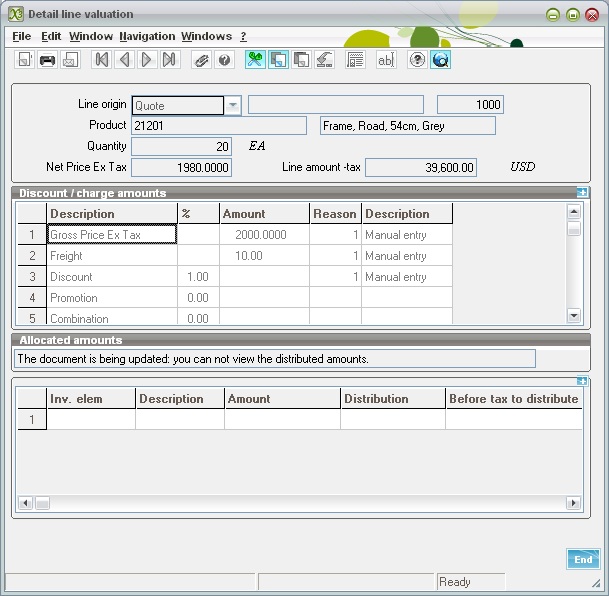Click the Discount percent 1.00 cell
The width and height of the screenshot is (609, 596).
[x=198, y=276]
